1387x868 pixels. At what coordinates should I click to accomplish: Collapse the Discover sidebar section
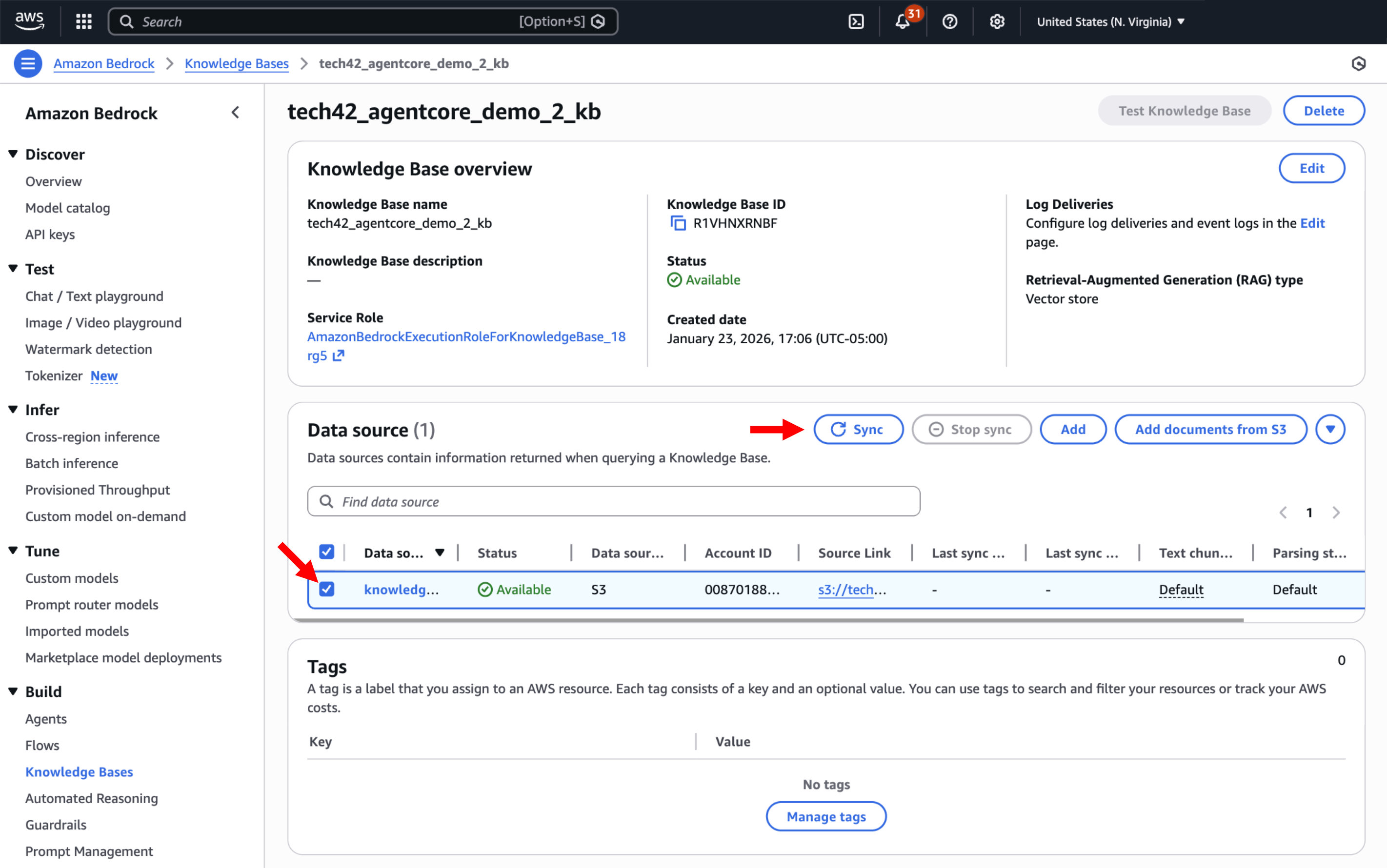click(x=13, y=155)
